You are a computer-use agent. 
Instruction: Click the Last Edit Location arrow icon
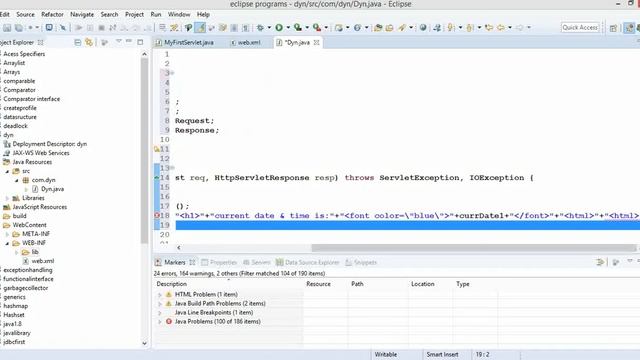pos(489,28)
